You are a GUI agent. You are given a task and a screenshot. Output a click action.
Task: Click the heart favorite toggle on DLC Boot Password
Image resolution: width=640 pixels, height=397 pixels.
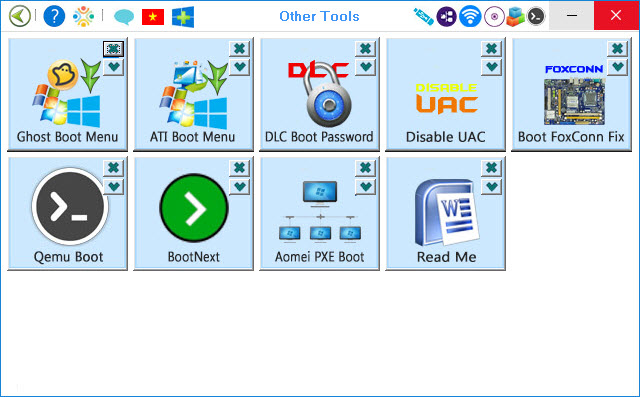(365, 67)
